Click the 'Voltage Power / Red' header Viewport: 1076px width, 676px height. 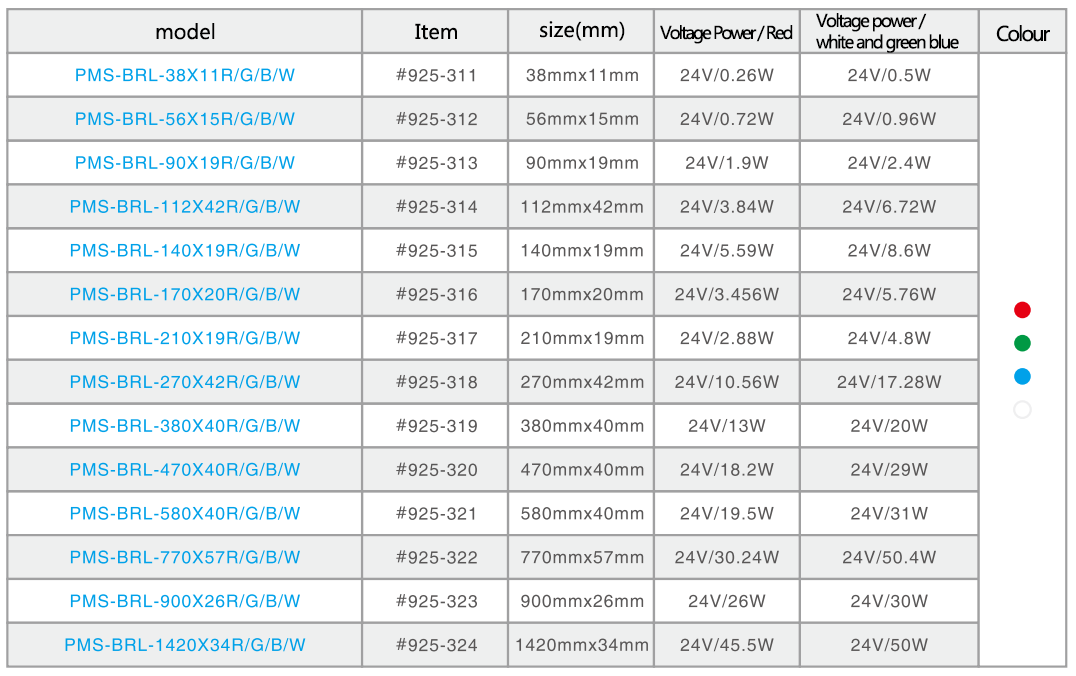coord(726,32)
